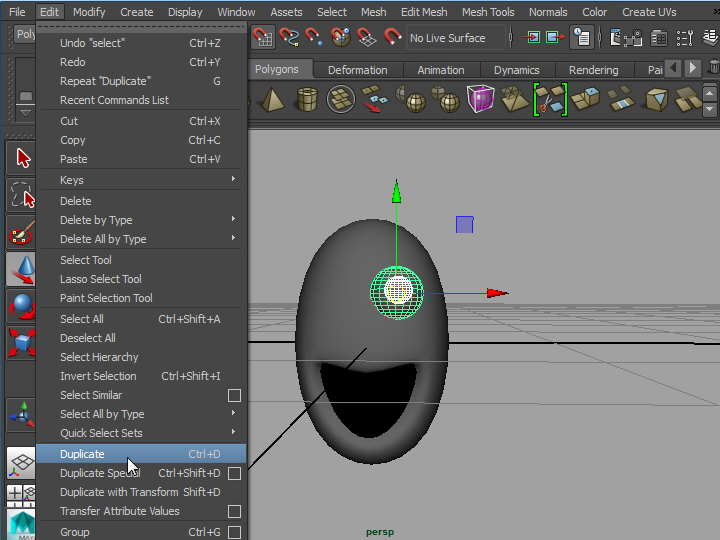Click the purple cube shelf icon

click(481, 100)
